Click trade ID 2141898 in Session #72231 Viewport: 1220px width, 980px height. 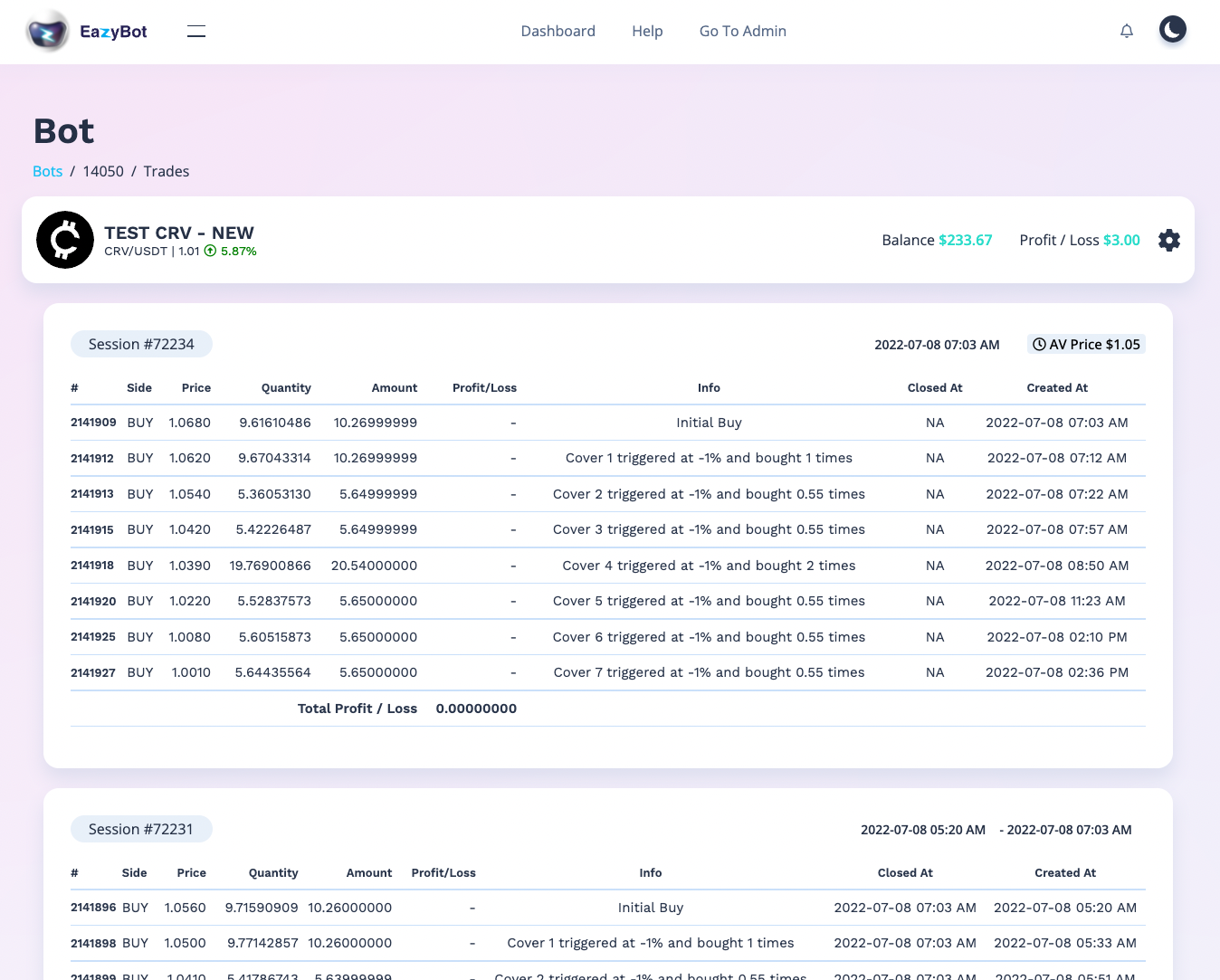coord(93,943)
